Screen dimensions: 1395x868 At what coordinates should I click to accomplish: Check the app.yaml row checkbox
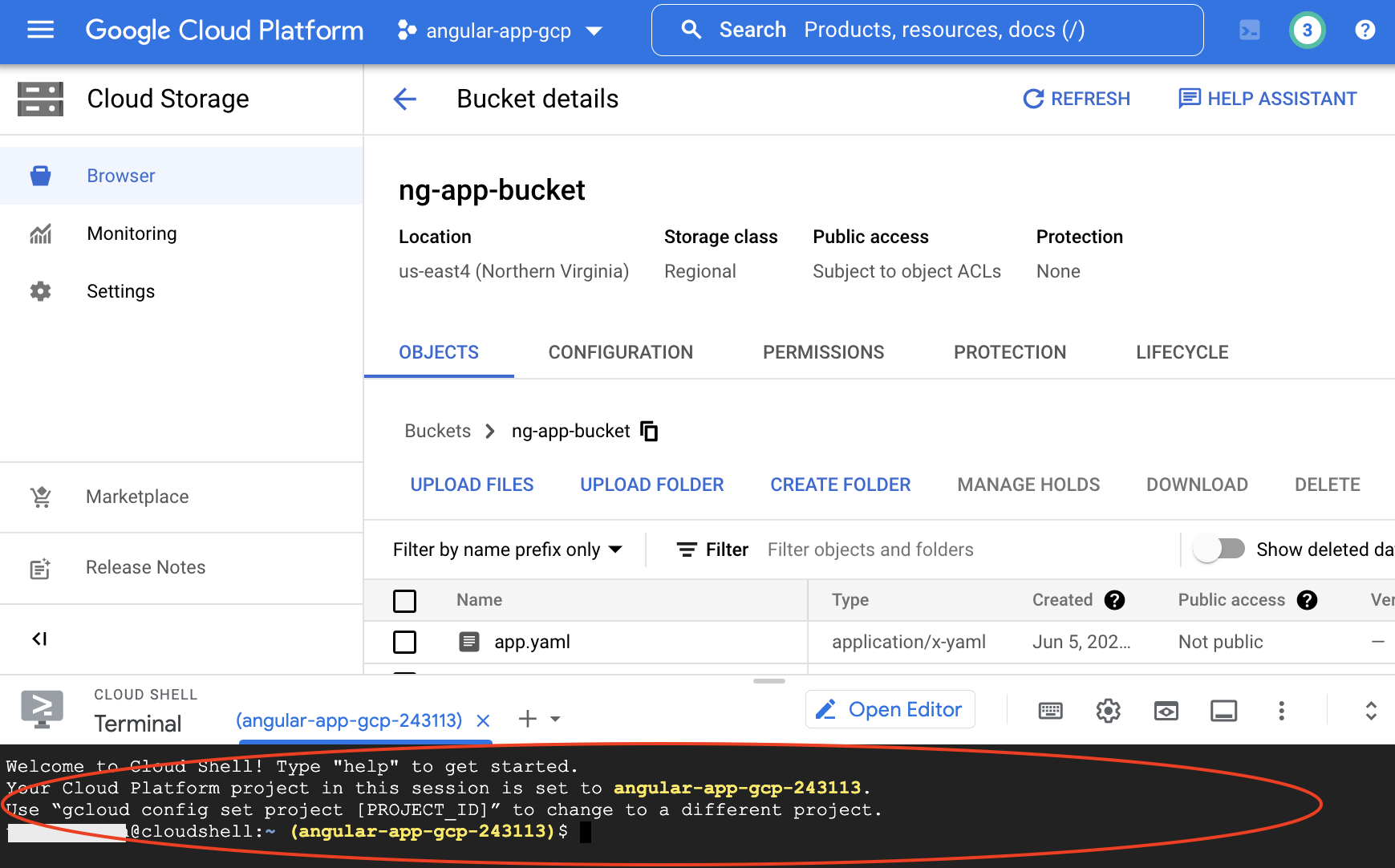405,642
